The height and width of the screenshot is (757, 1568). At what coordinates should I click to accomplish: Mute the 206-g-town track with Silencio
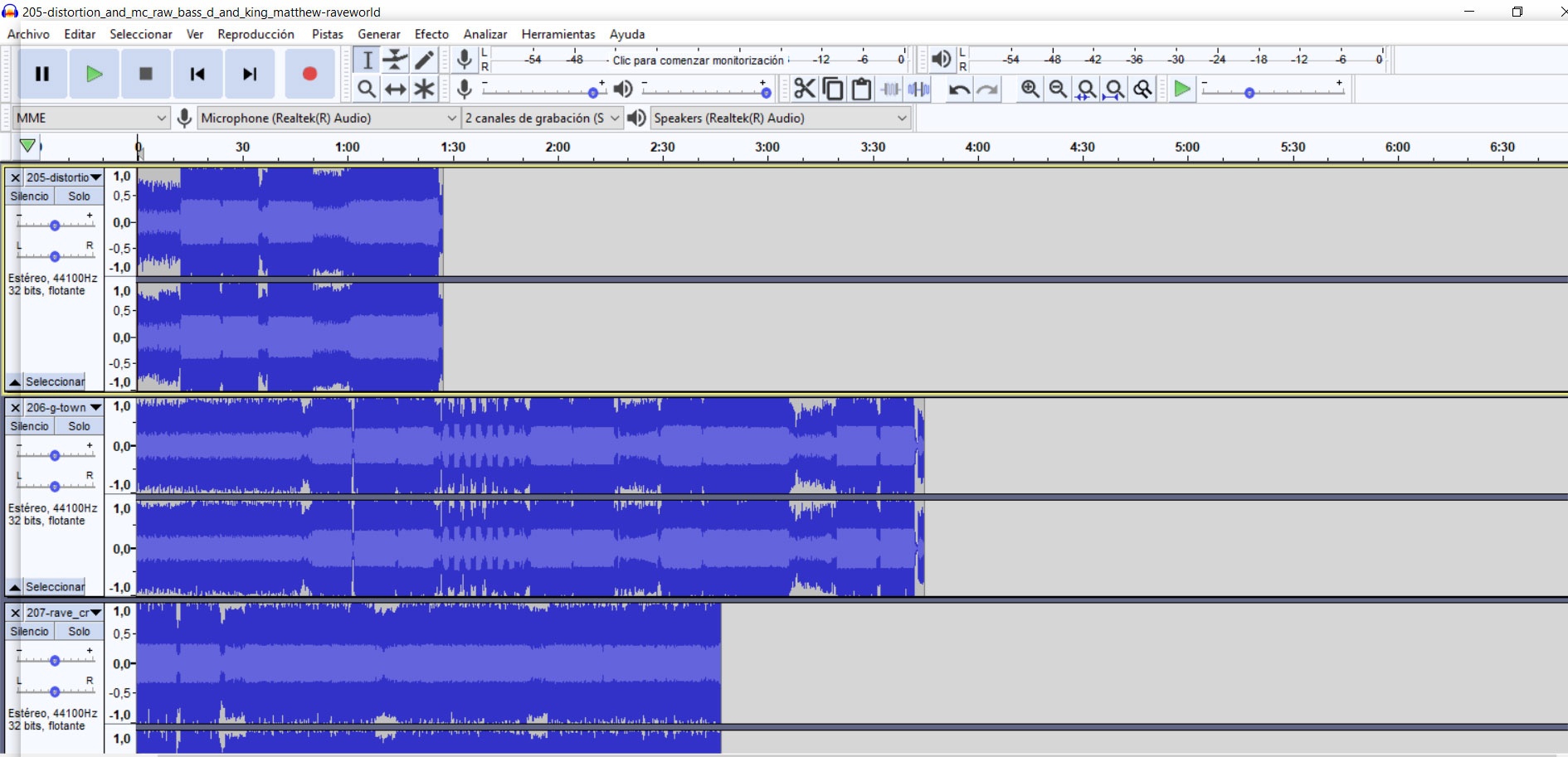[30, 426]
